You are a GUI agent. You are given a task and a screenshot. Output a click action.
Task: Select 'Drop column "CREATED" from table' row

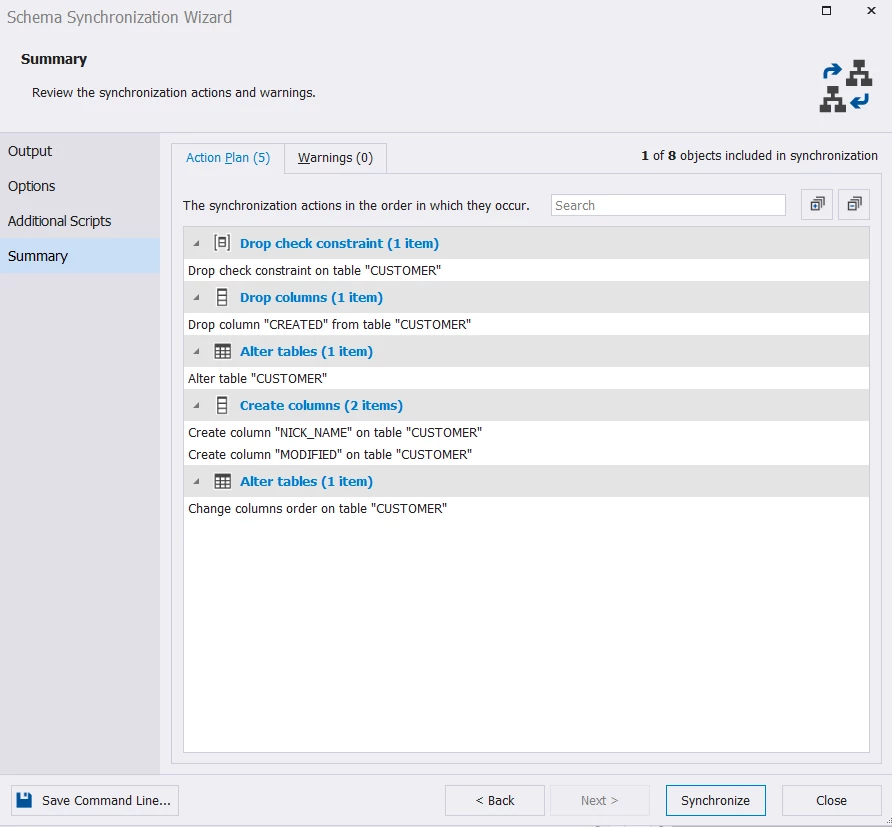click(526, 324)
